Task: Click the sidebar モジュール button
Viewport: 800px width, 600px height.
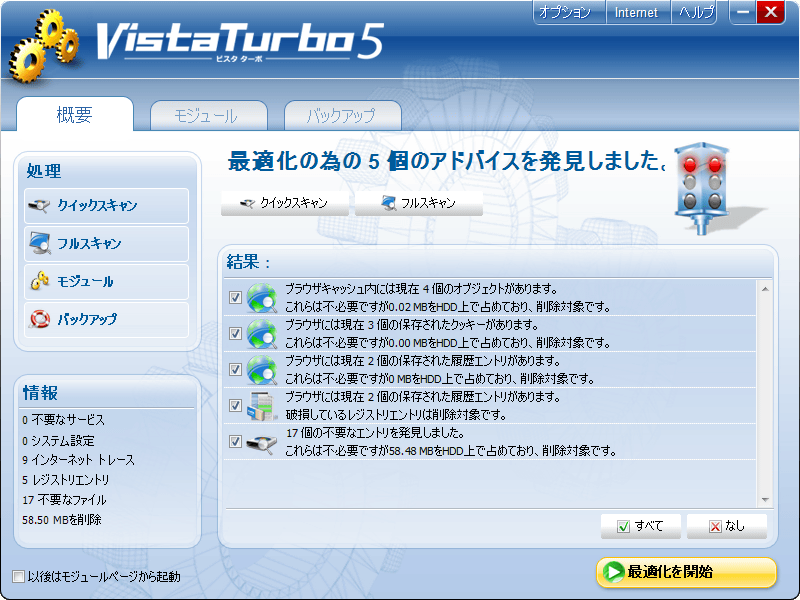Action: pyautogui.click(x=107, y=282)
